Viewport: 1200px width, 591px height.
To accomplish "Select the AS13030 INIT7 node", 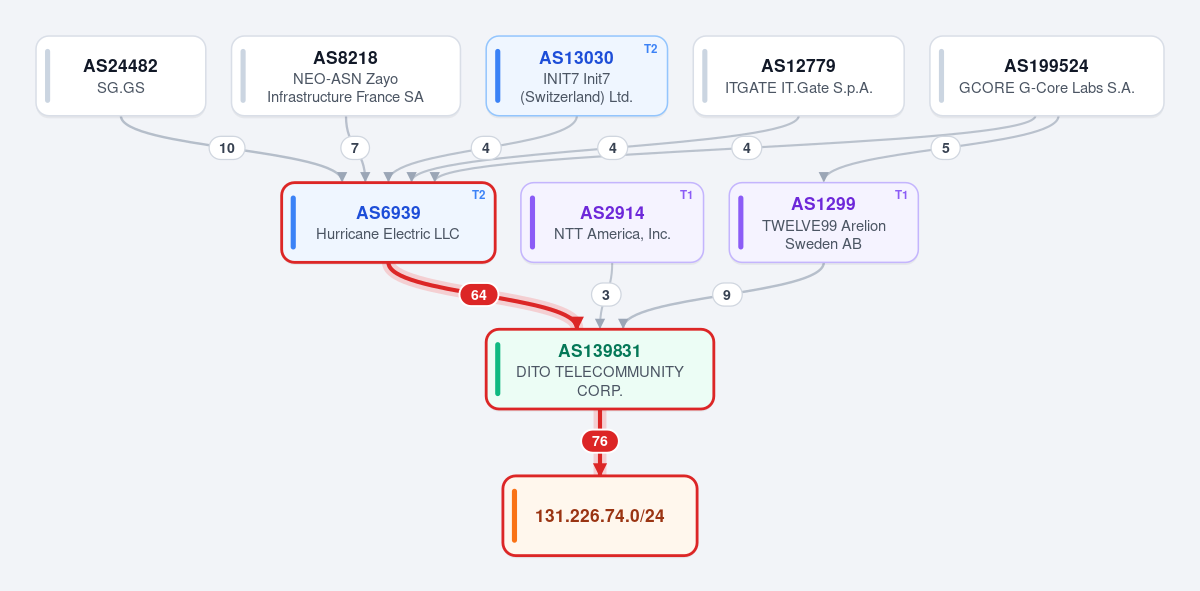I will coord(577,76).
